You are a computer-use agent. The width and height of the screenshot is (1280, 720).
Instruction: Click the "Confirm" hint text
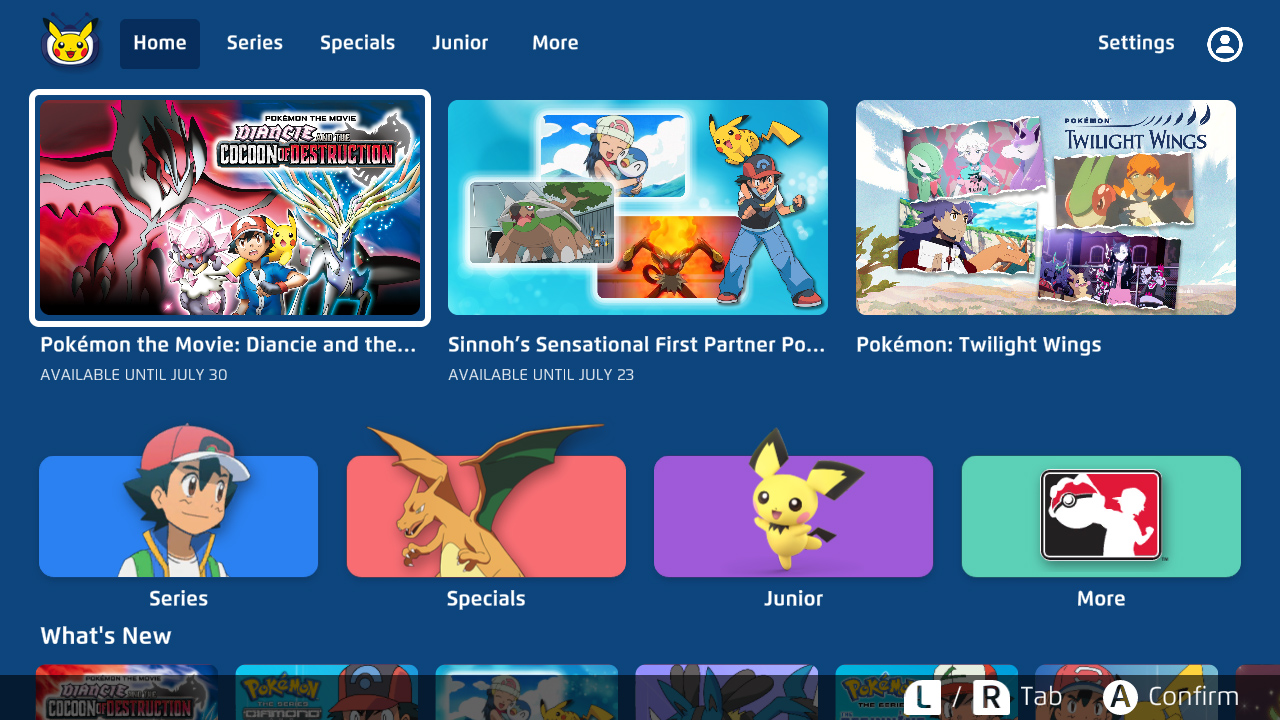click(1193, 697)
